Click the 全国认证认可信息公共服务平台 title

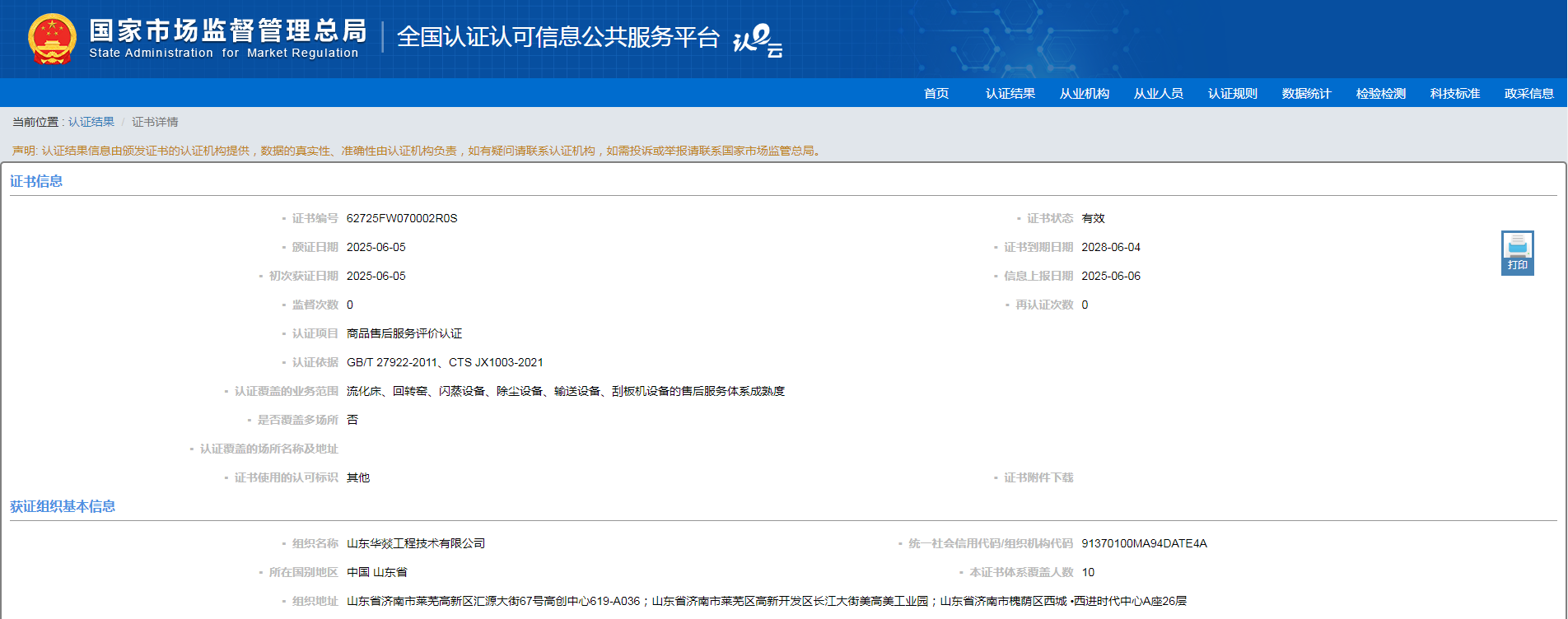(558, 37)
